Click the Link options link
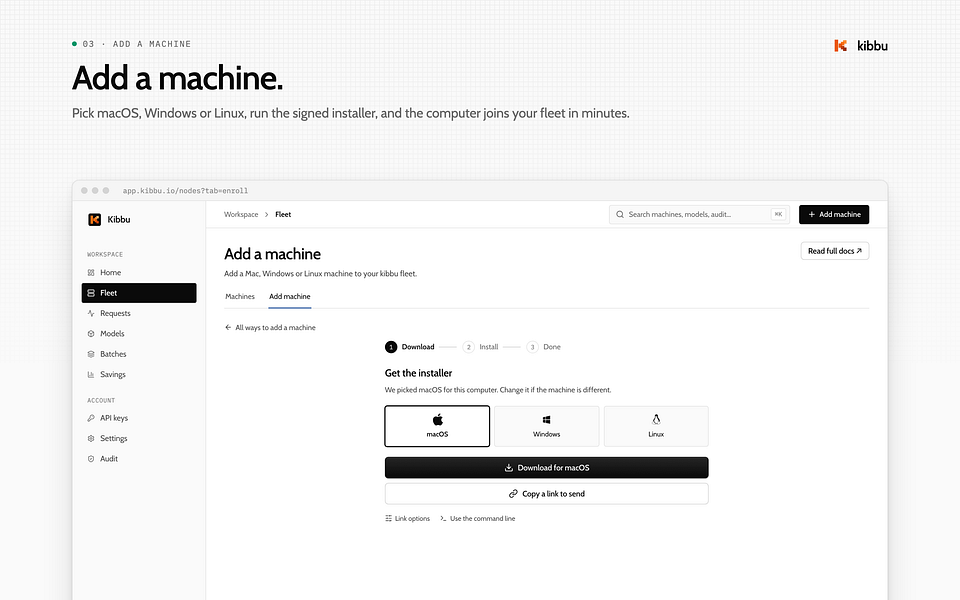960x600 pixels. [x=408, y=519]
